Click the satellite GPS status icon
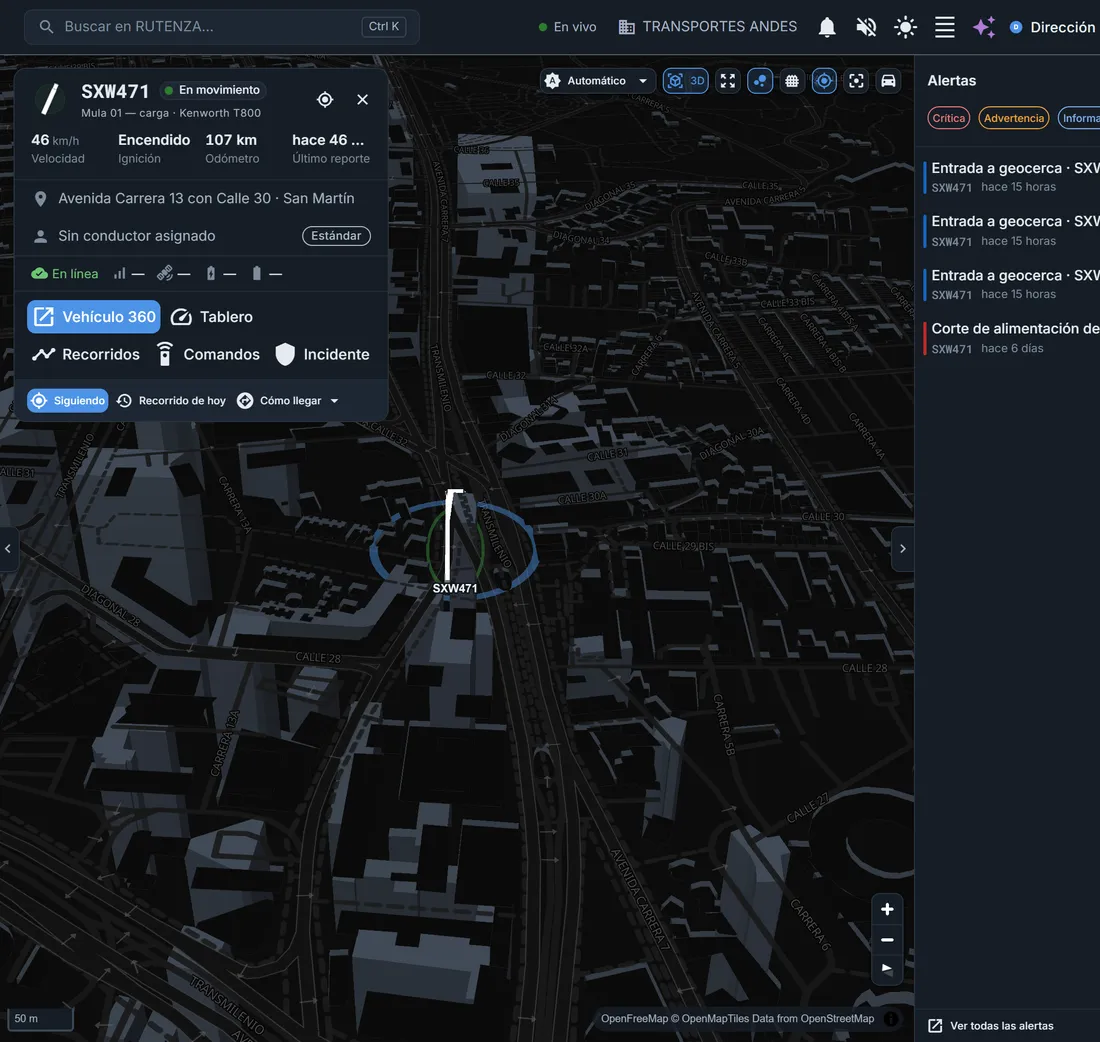The image size is (1100, 1042). click(165, 274)
